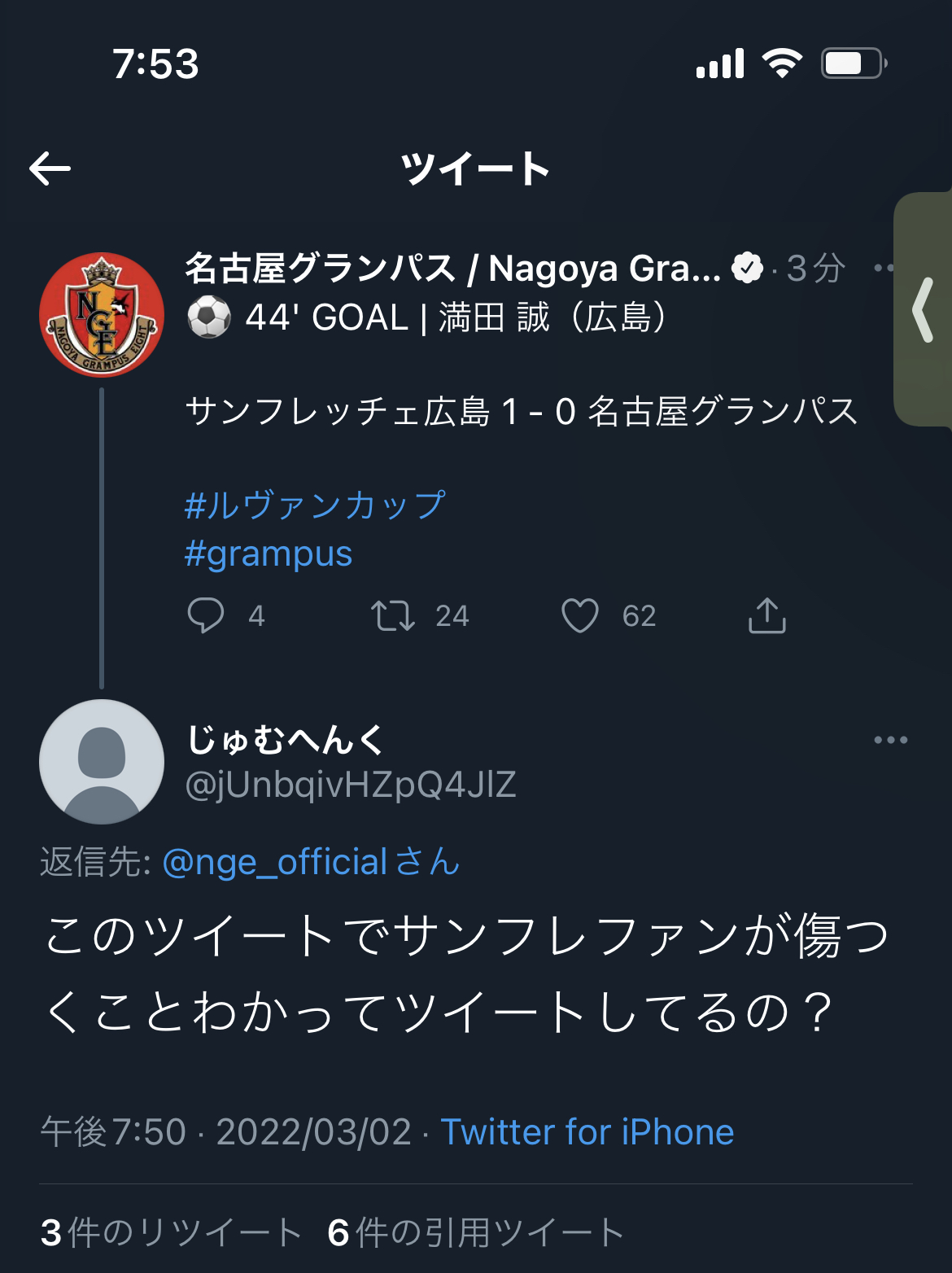Like the tweet with heart icon
Screen dimensions: 952x1273
580,615
